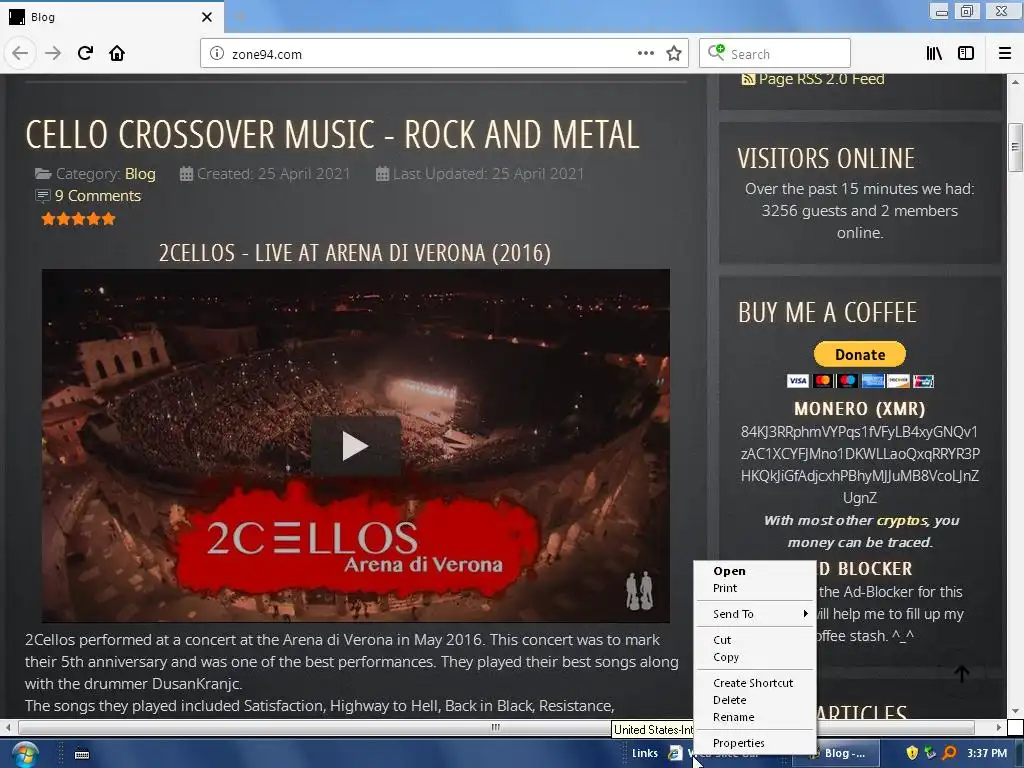
Task: Click the Last Updated calendar icon
Action: click(x=382, y=174)
